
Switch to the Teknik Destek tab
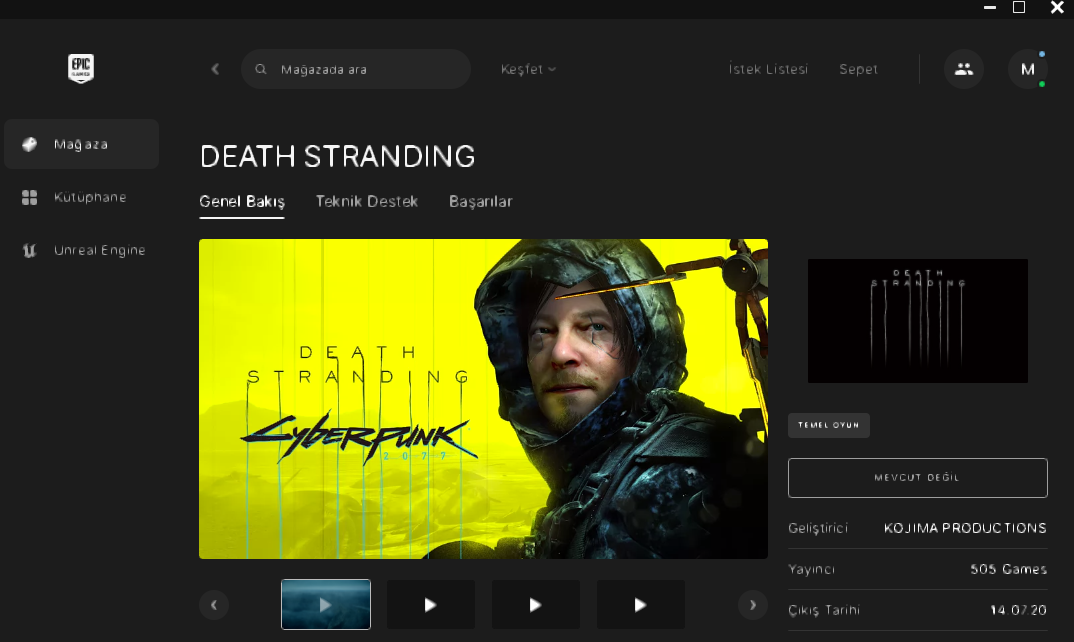click(x=366, y=201)
